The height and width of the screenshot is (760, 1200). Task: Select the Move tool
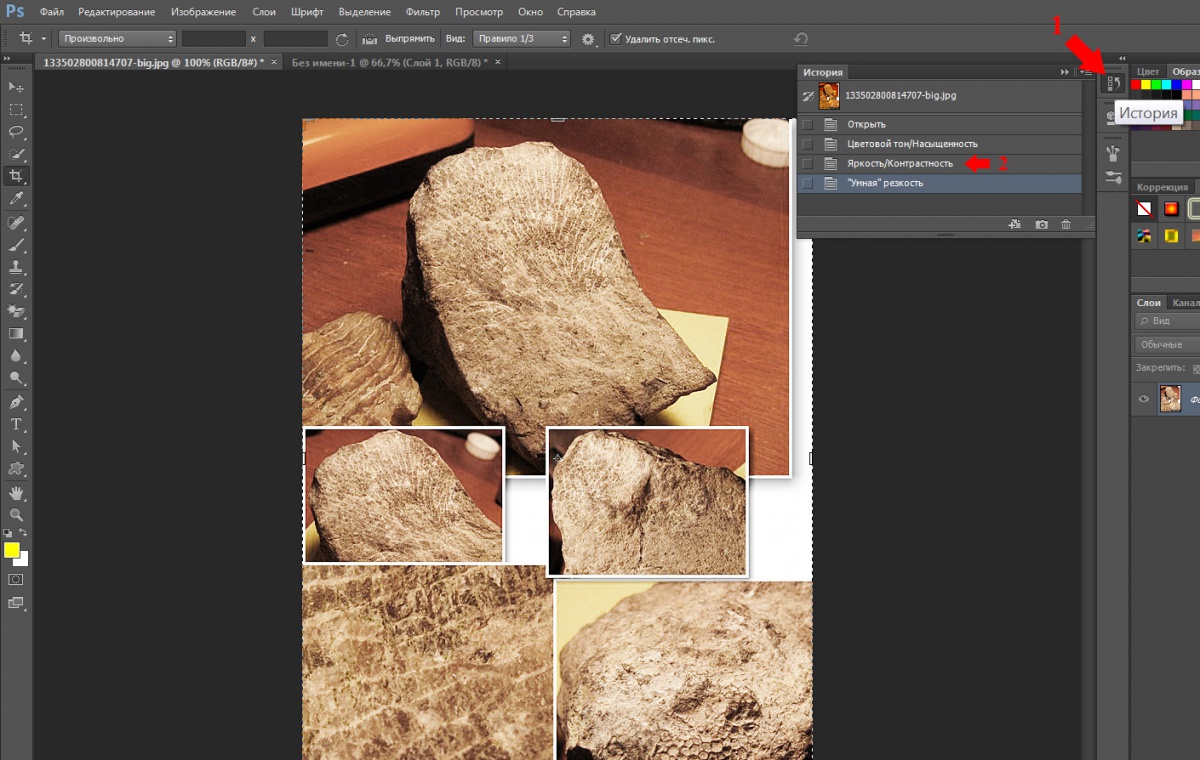click(x=16, y=88)
